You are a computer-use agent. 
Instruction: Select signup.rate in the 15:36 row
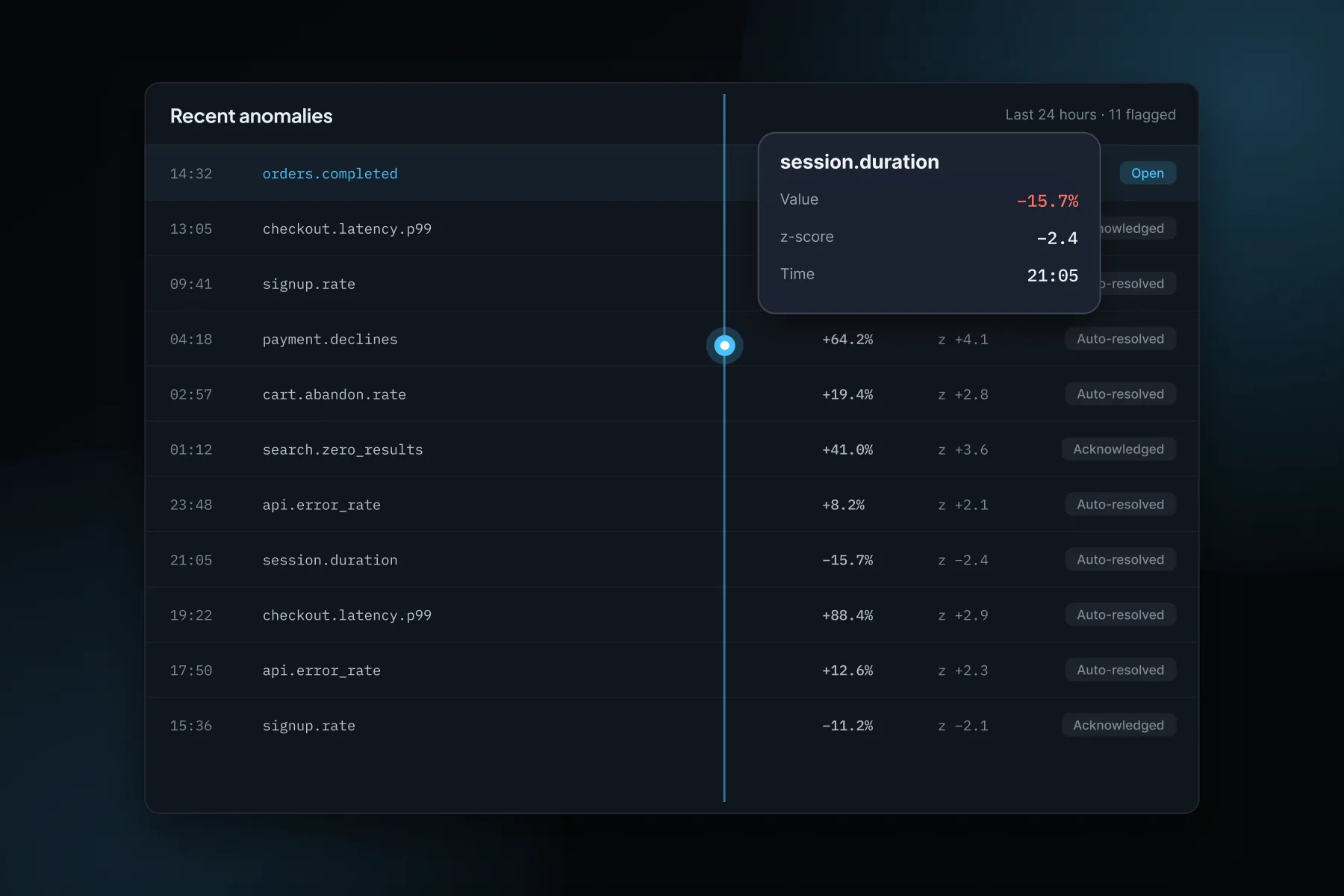[309, 726]
